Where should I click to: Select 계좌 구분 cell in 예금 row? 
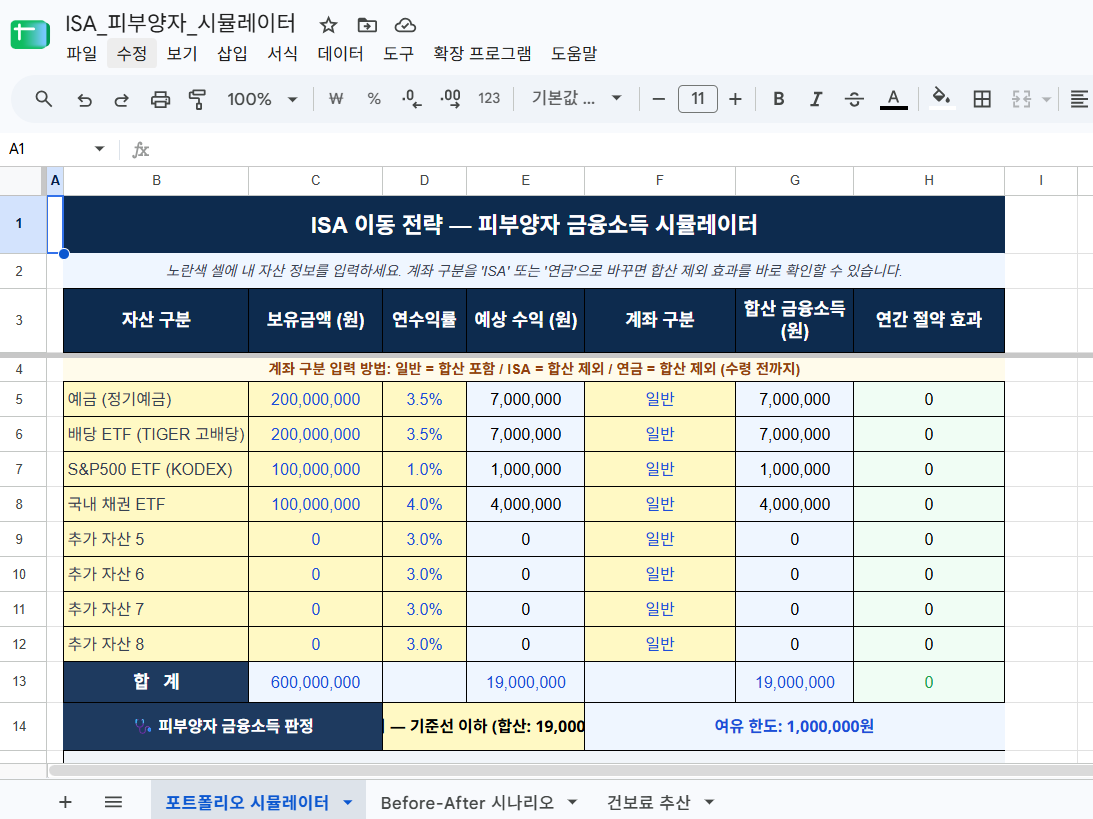click(x=659, y=399)
